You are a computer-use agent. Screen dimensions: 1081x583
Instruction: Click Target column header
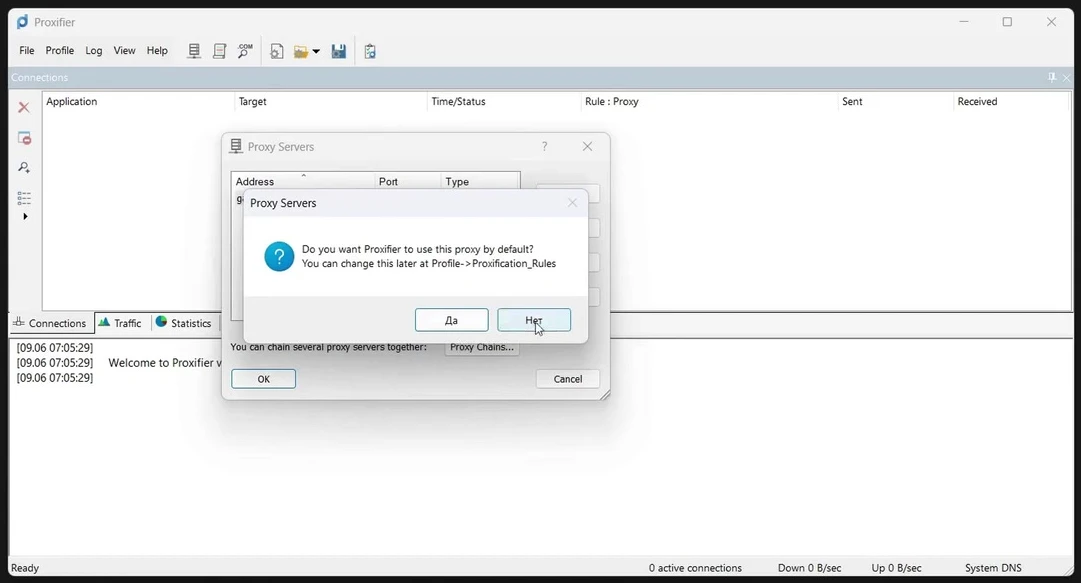(x=330, y=101)
